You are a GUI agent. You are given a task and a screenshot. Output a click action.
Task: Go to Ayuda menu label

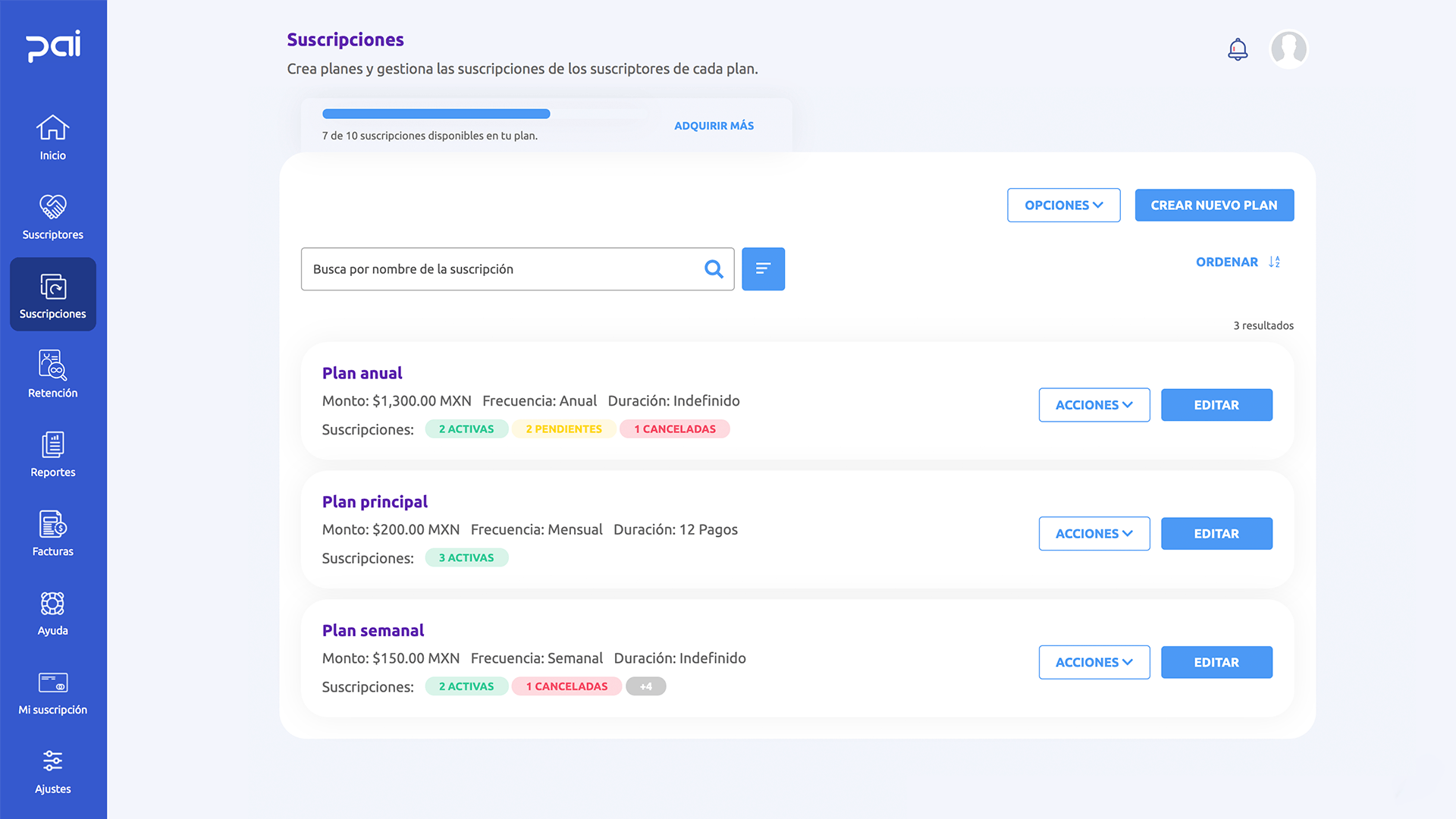pyautogui.click(x=53, y=631)
